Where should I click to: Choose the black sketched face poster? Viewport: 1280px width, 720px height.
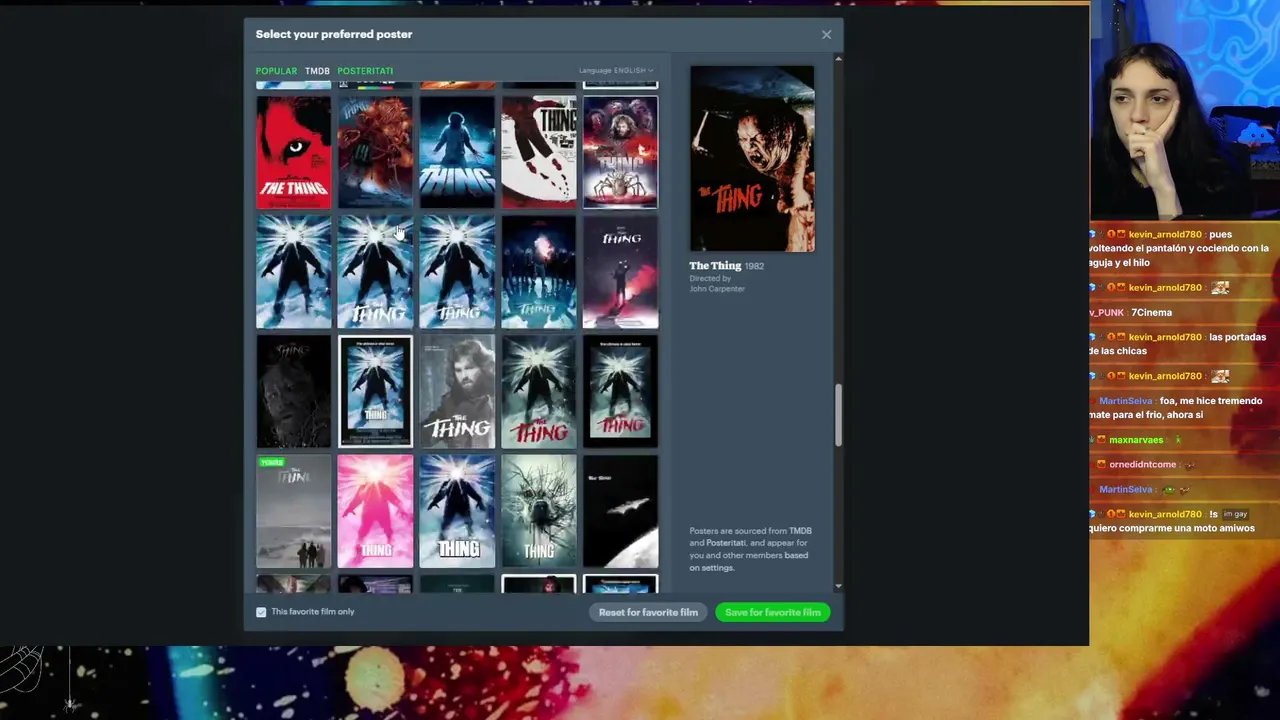click(x=294, y=392)
